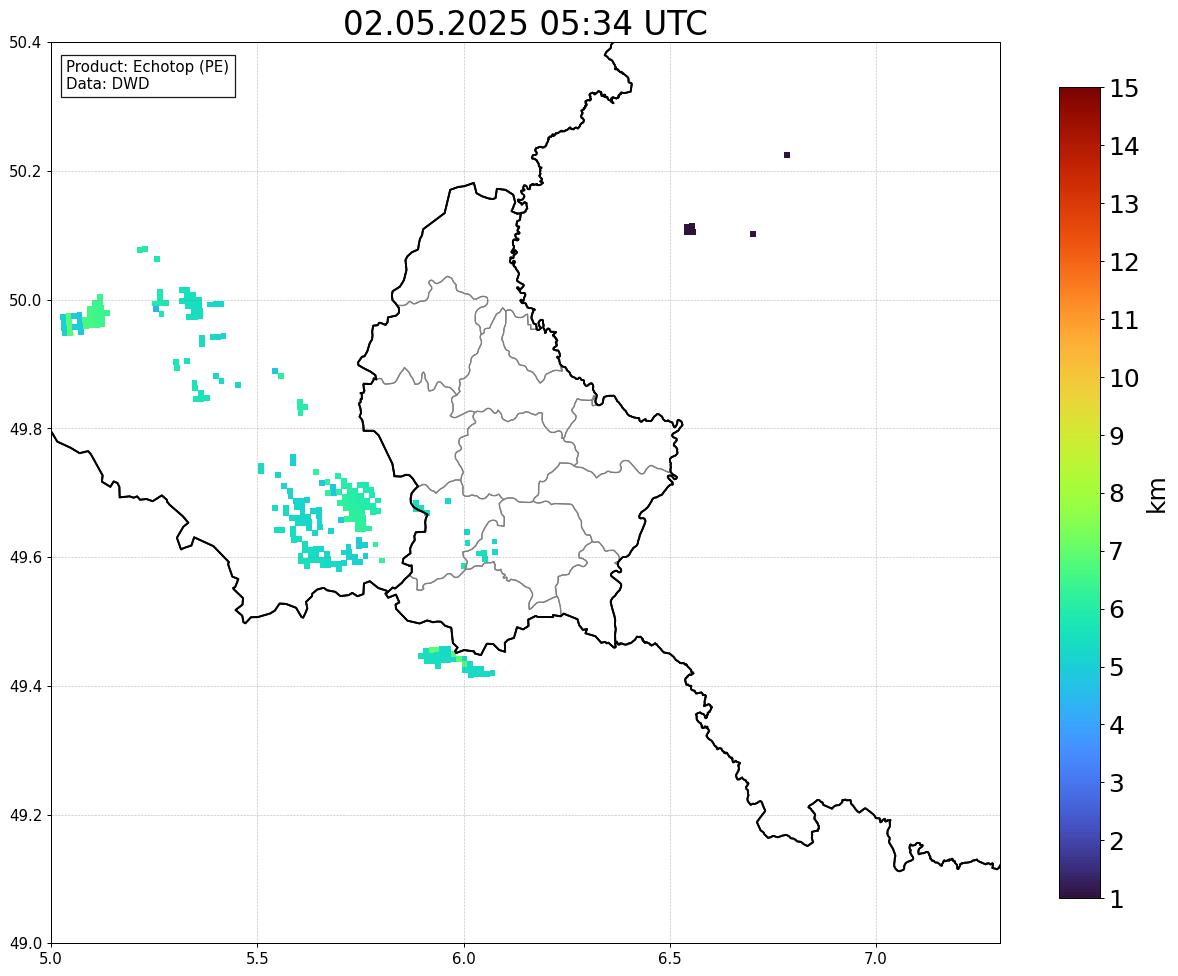Screen dimensions: 1178x976
Task: Click the longitude tick label "5.5"
Action: [x=257, y=959]
